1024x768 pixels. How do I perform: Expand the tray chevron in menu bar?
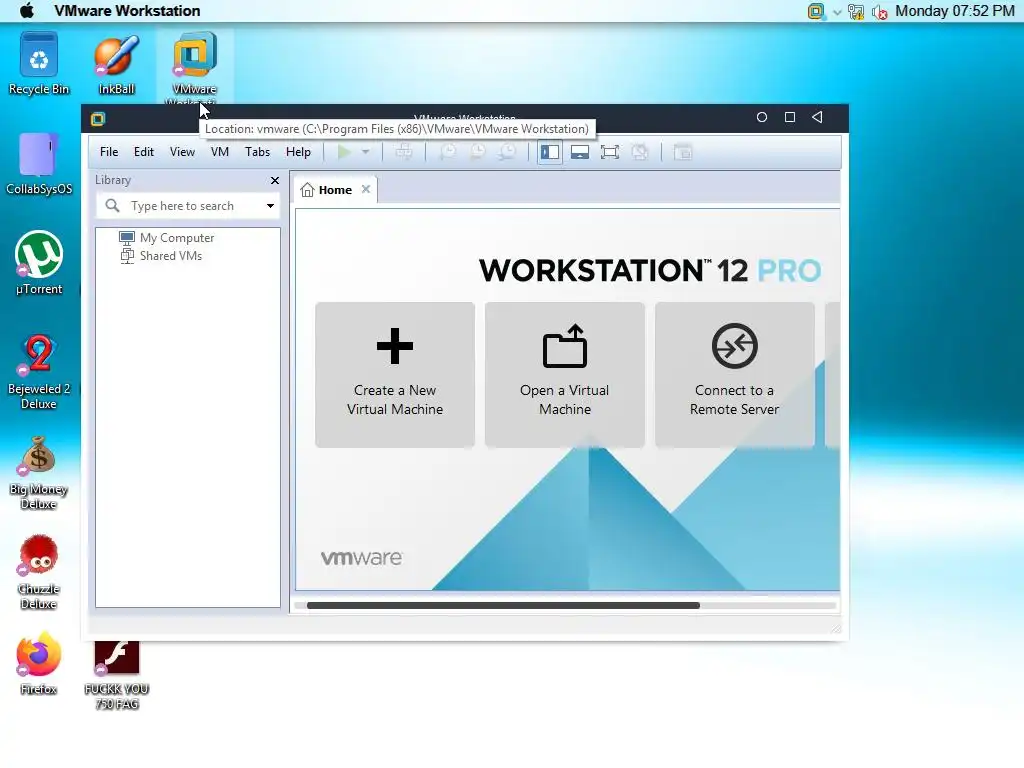(x=837, y=12)
